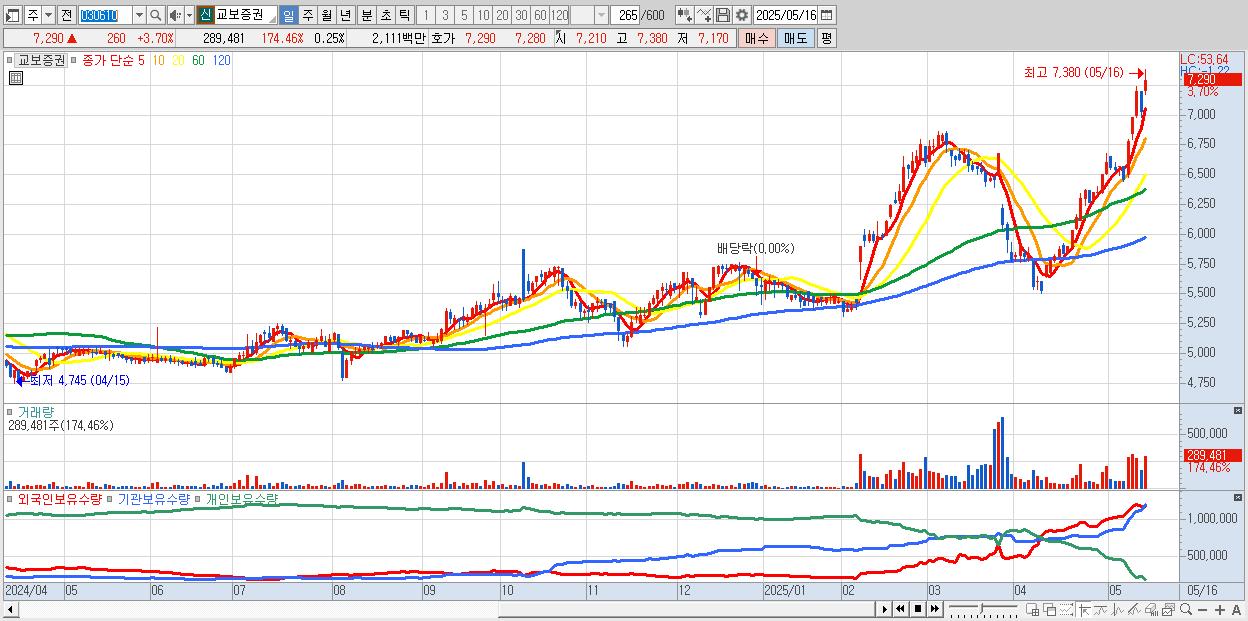
Task: Select the 120 interval tab
Action: pyautogui.click(x=559, y=15)
